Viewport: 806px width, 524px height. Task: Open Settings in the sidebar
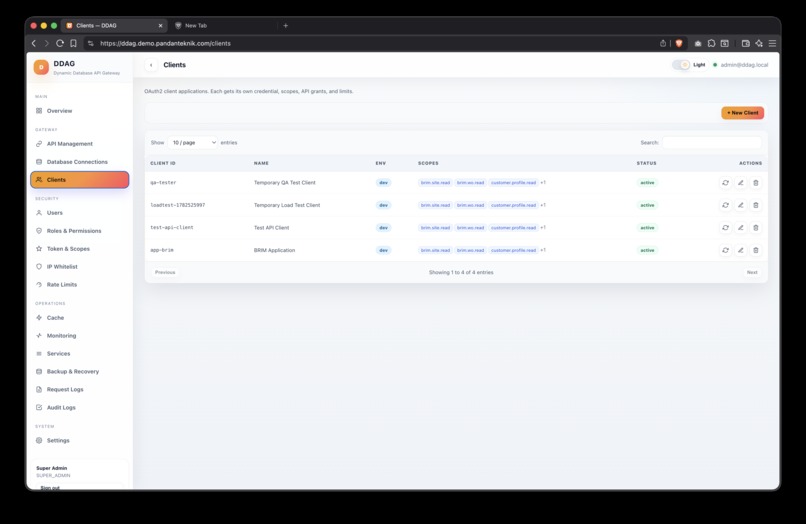79,440
